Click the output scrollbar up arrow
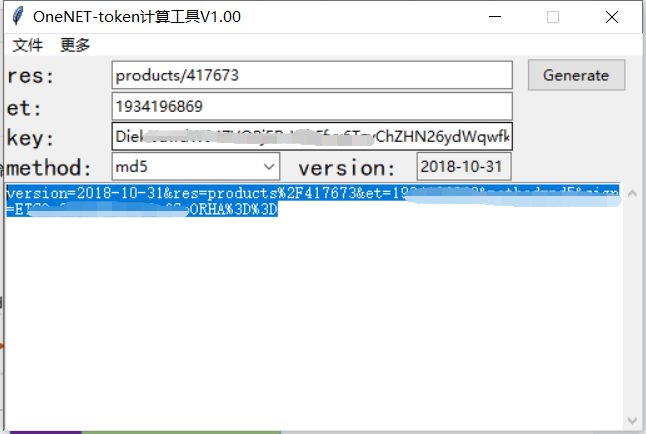The image size is (646, 434). [x=632, y=194]
